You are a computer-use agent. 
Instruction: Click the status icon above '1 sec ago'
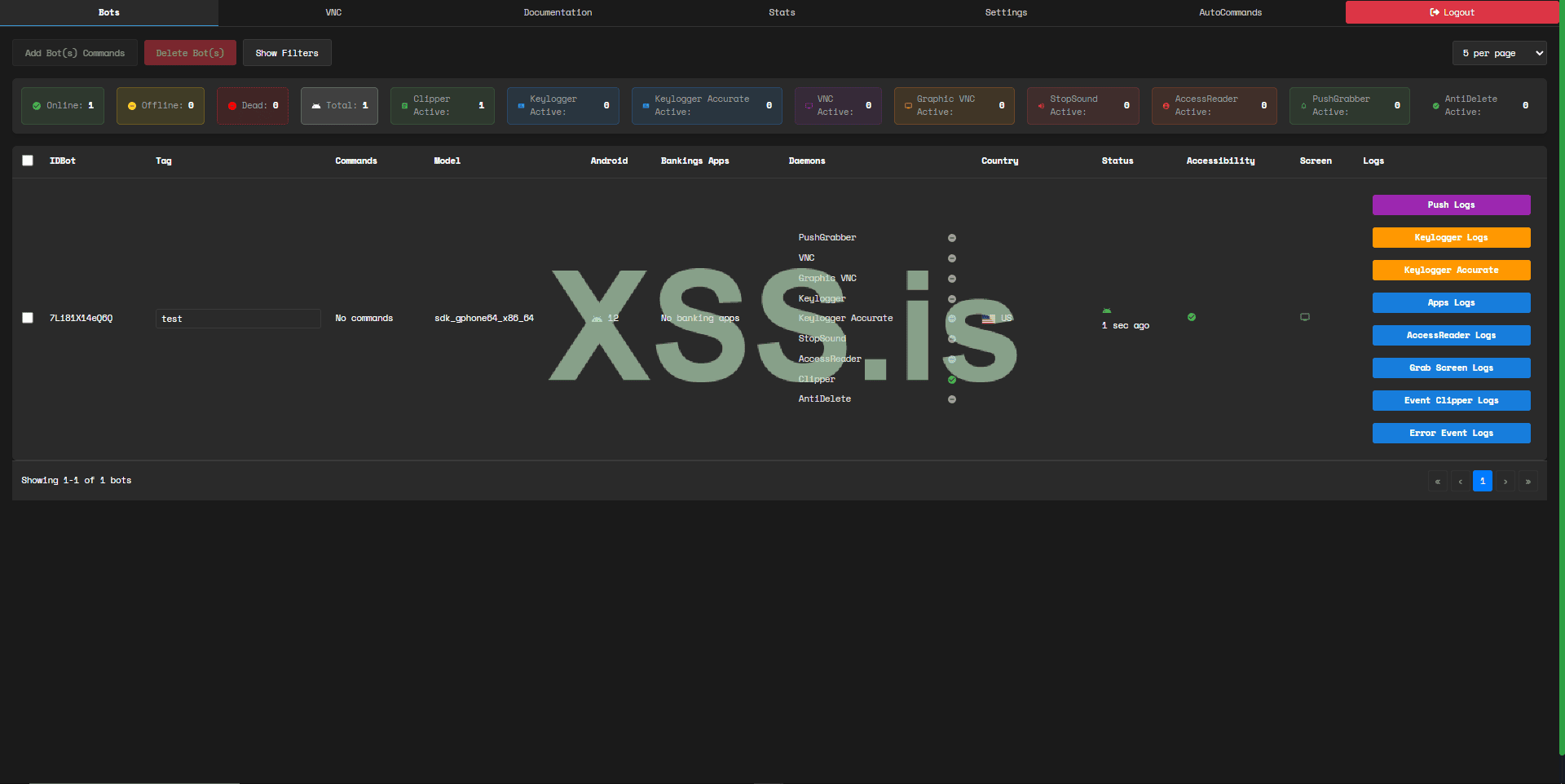[1106, 311]
